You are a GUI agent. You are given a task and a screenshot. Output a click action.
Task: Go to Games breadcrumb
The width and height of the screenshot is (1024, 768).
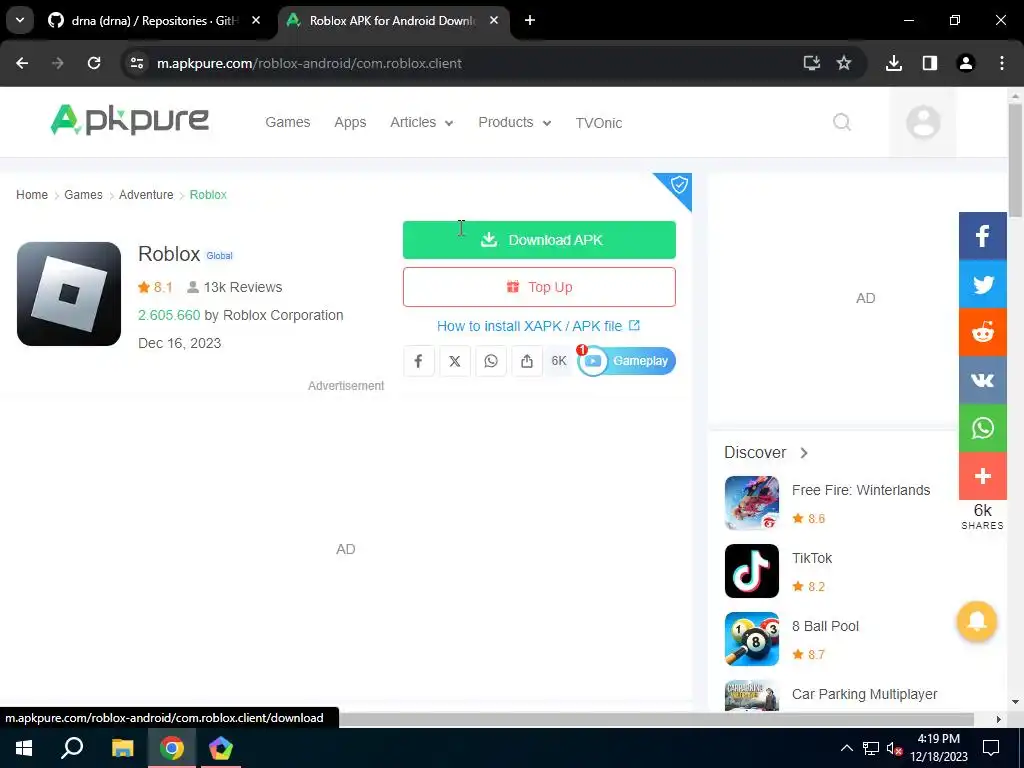point(83,195)
